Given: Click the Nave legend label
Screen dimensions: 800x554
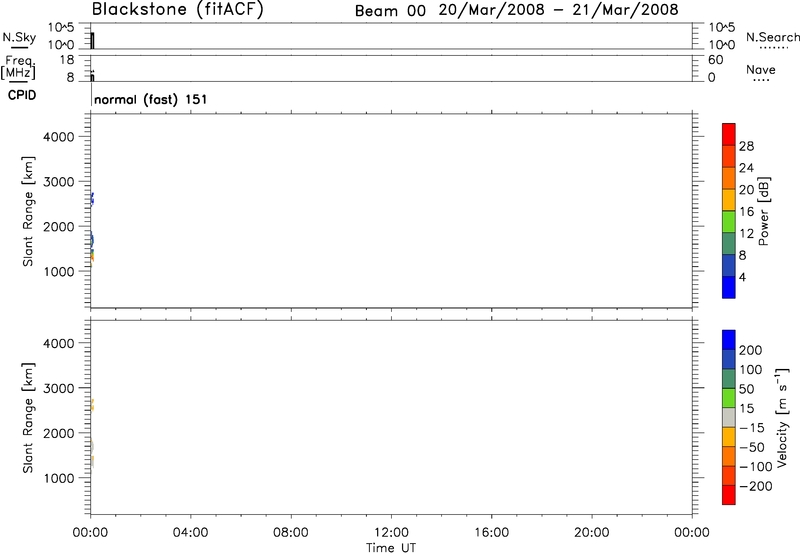Looking at the screenshot, I should coord(761,70).
